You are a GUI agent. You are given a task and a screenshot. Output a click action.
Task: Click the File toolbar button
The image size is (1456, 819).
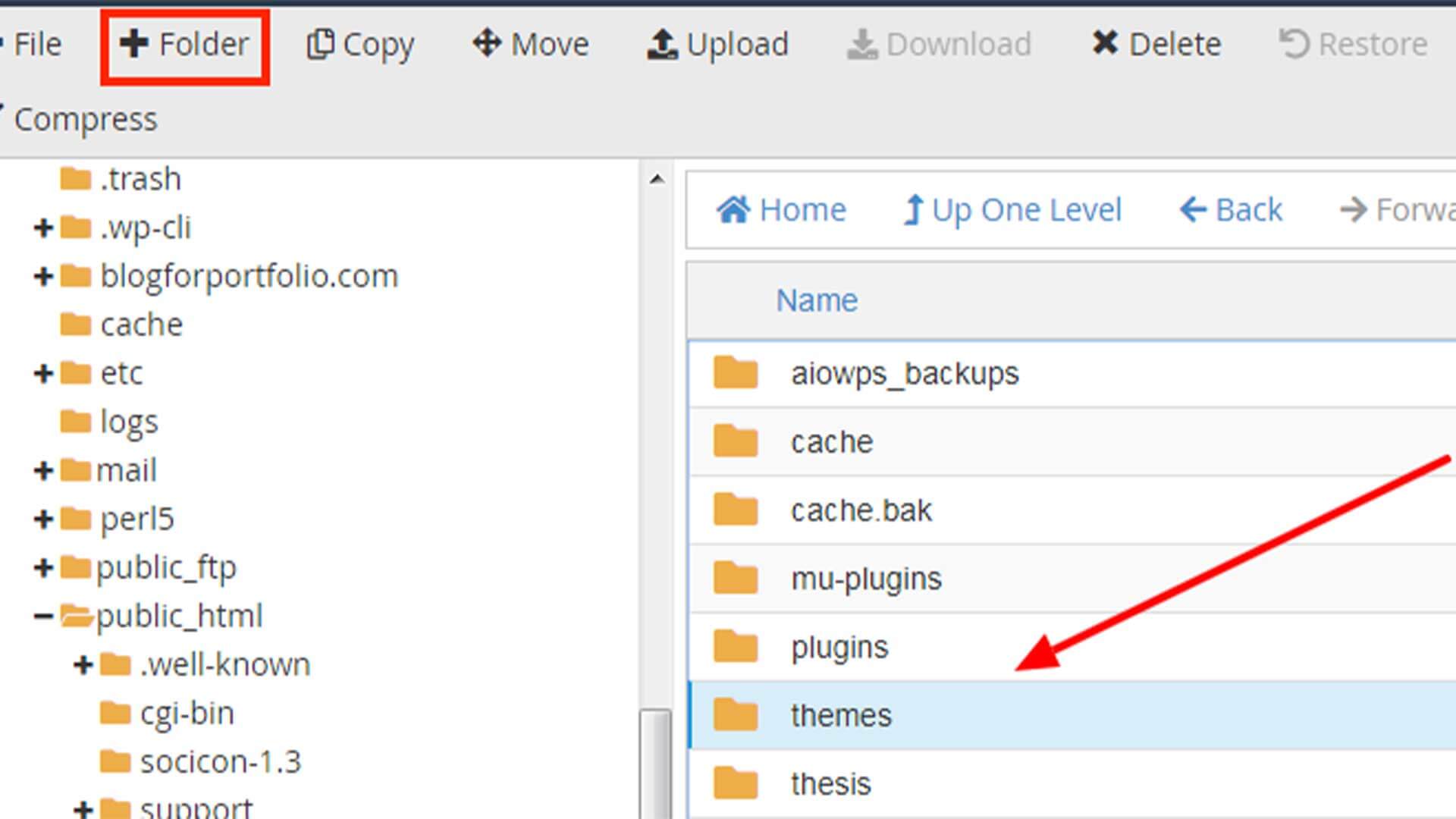[x=30, y=45]
